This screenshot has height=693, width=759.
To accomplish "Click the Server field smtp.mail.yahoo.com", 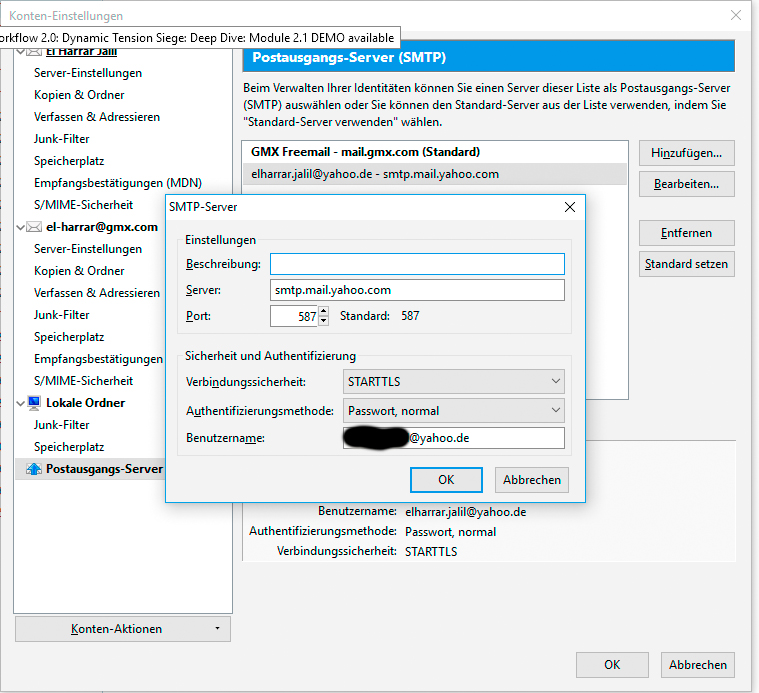I will click(x=417, y=290).
